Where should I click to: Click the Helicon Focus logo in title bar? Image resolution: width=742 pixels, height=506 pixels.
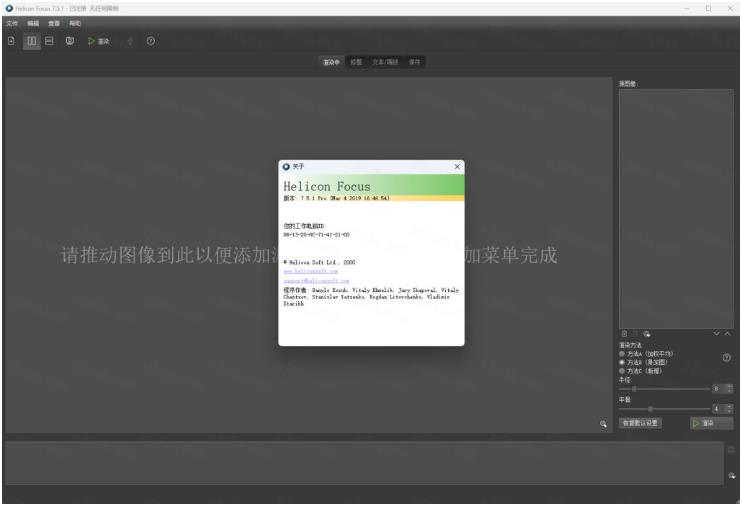tap(9, 8)
